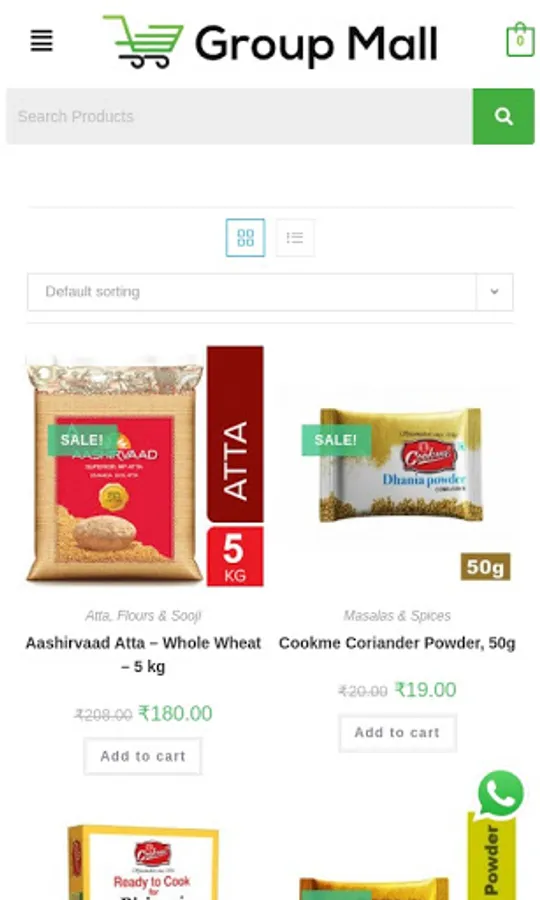Open the shopping bag cart icon
The image size is (540, 900).
tap(520, 40)
